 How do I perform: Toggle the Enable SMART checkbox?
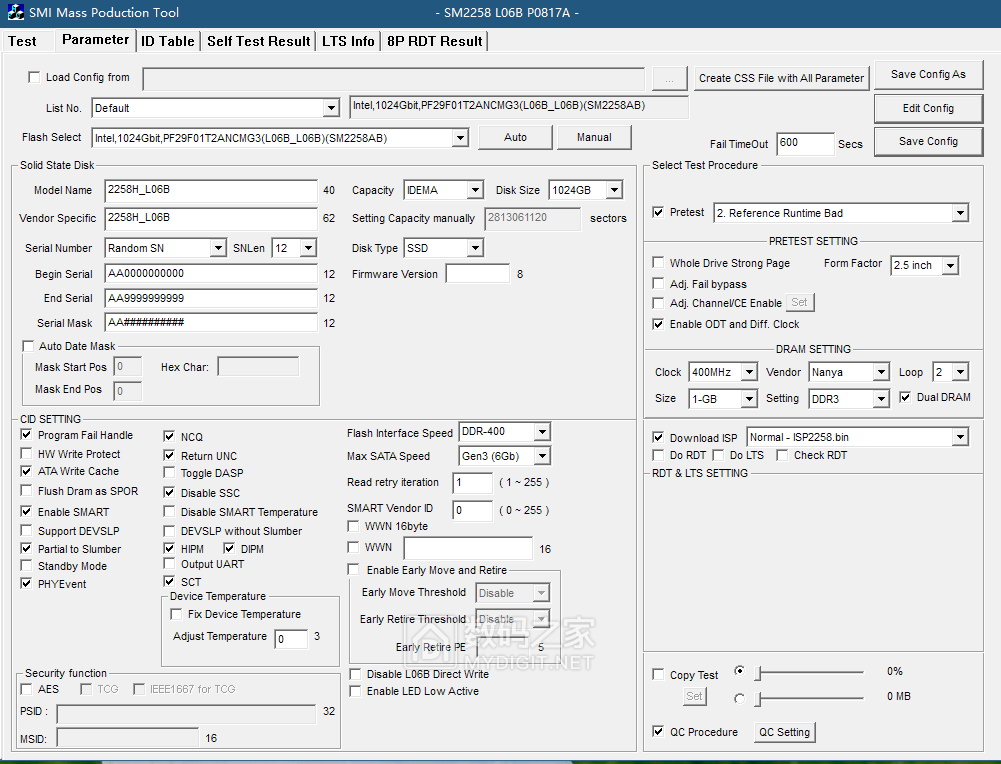[25, 511]
